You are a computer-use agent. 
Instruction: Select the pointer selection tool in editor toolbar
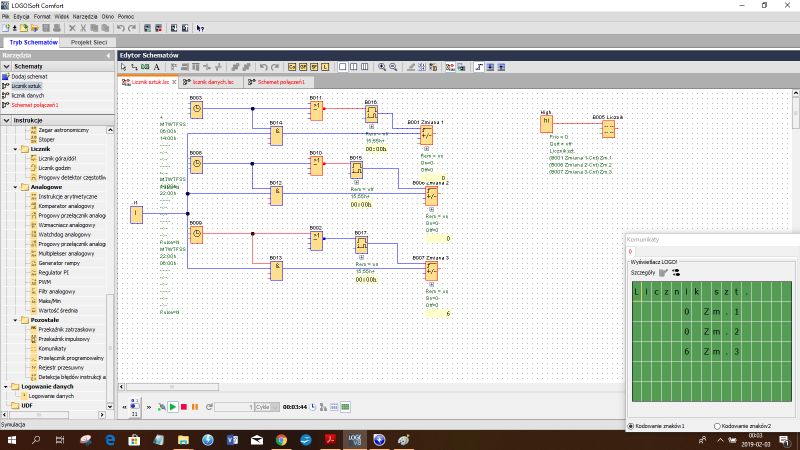pos(123,67)
